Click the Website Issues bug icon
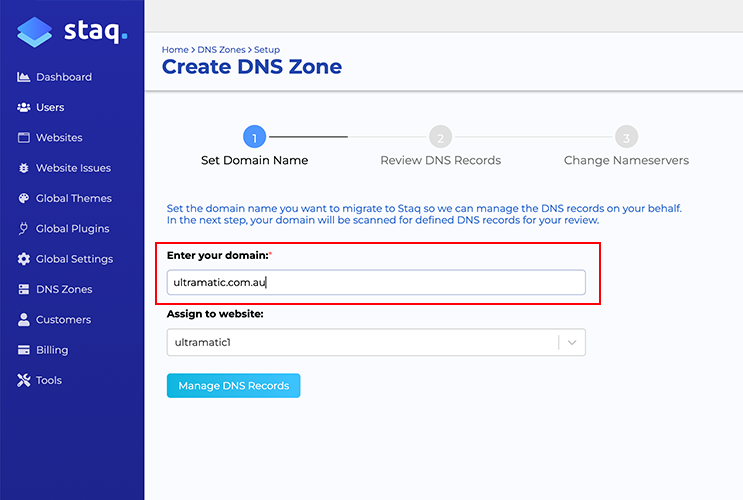The height and width of the screenshot is (500, 743). (x=24, y=168)
